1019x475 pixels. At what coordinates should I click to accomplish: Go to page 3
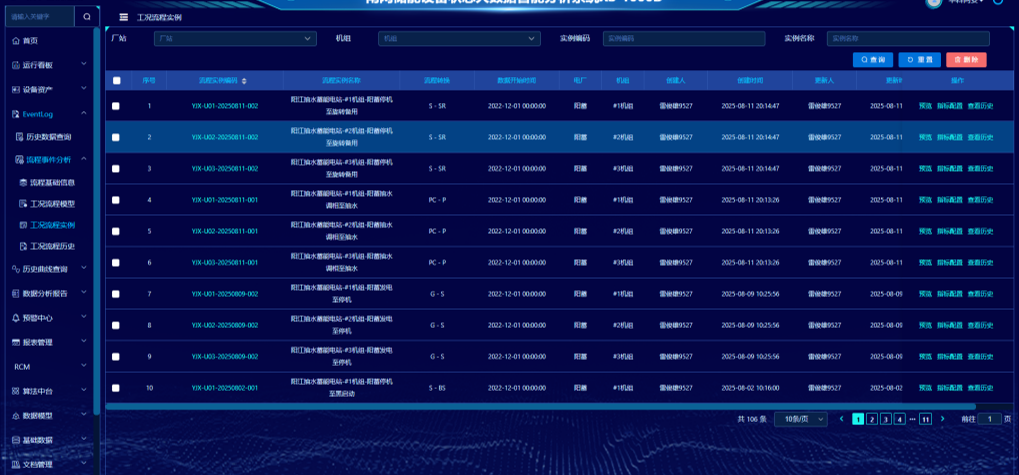pos(885,419)
